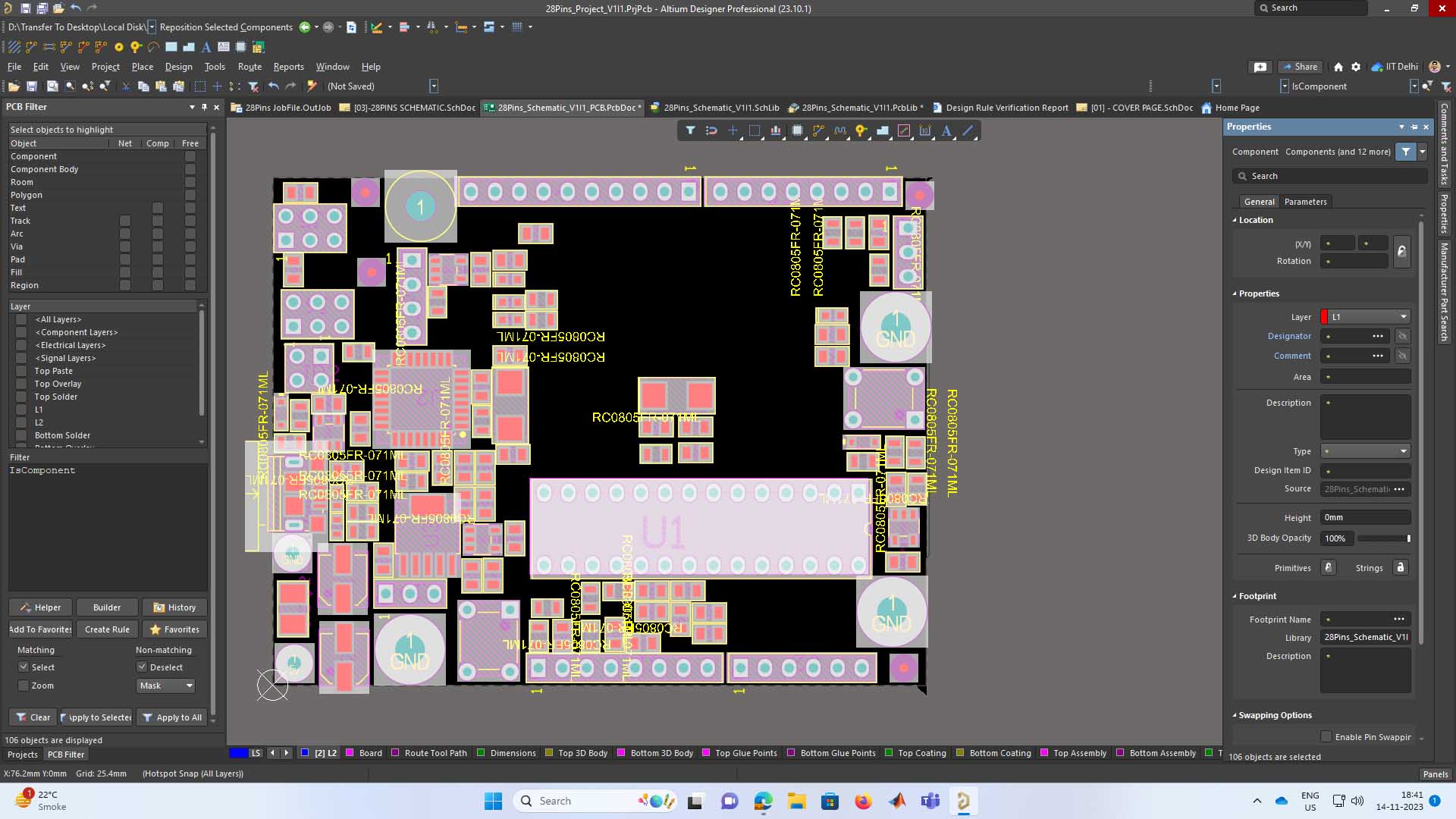Collapse the Footprint section in Properties
Viewport: 1456px width, 819px height.
[1235, 596]
